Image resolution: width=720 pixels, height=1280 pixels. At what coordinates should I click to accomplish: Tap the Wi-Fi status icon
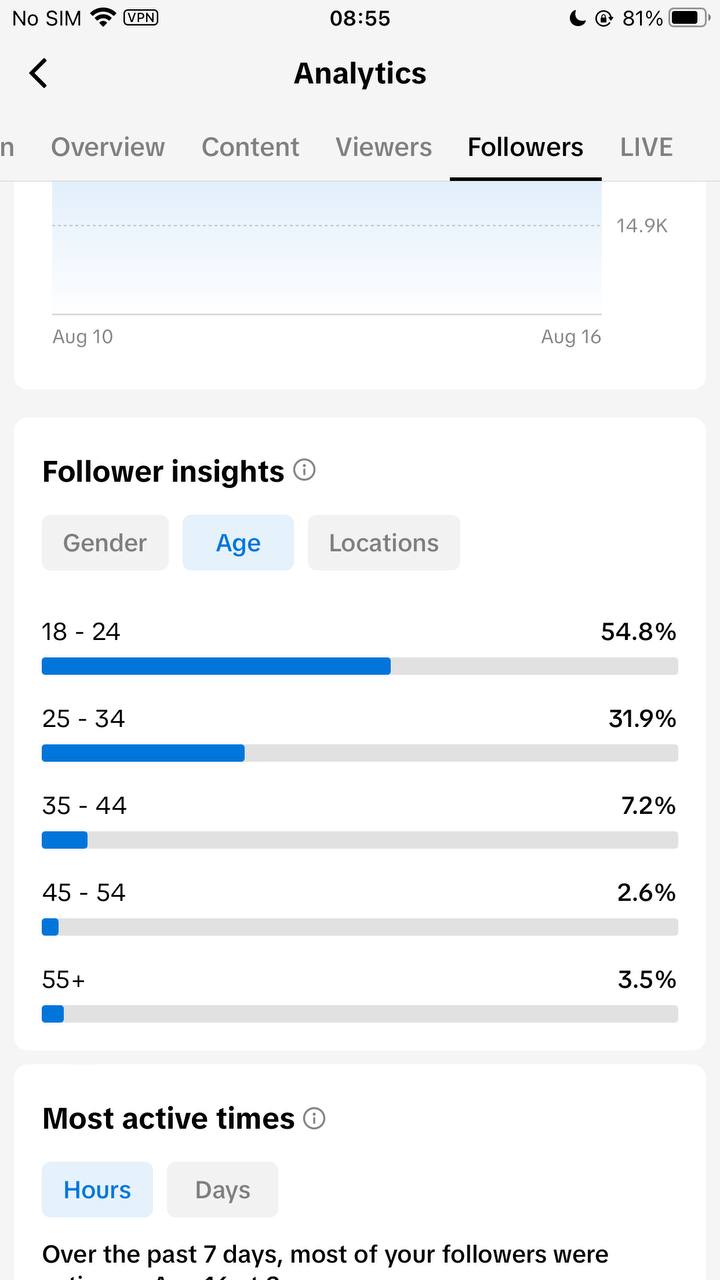coord(102,17)
